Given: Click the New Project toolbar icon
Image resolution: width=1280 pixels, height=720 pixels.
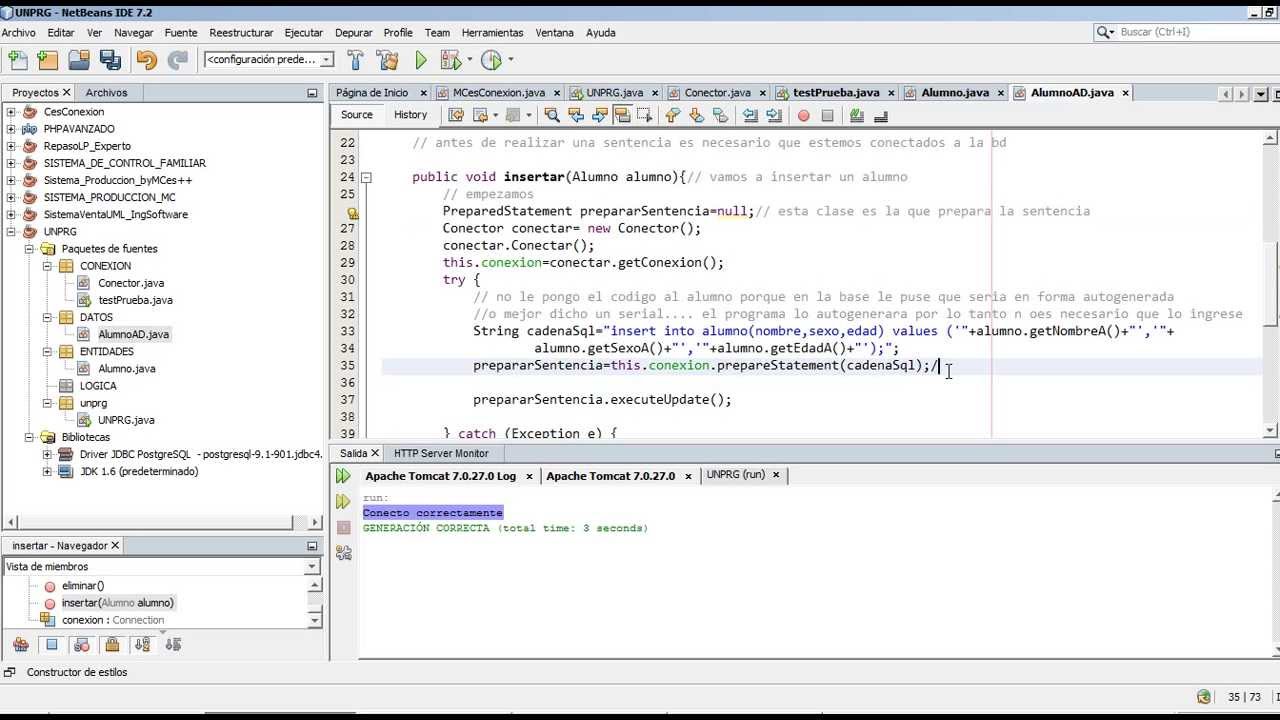Looking at the screenshot, I should coord(47,60).
